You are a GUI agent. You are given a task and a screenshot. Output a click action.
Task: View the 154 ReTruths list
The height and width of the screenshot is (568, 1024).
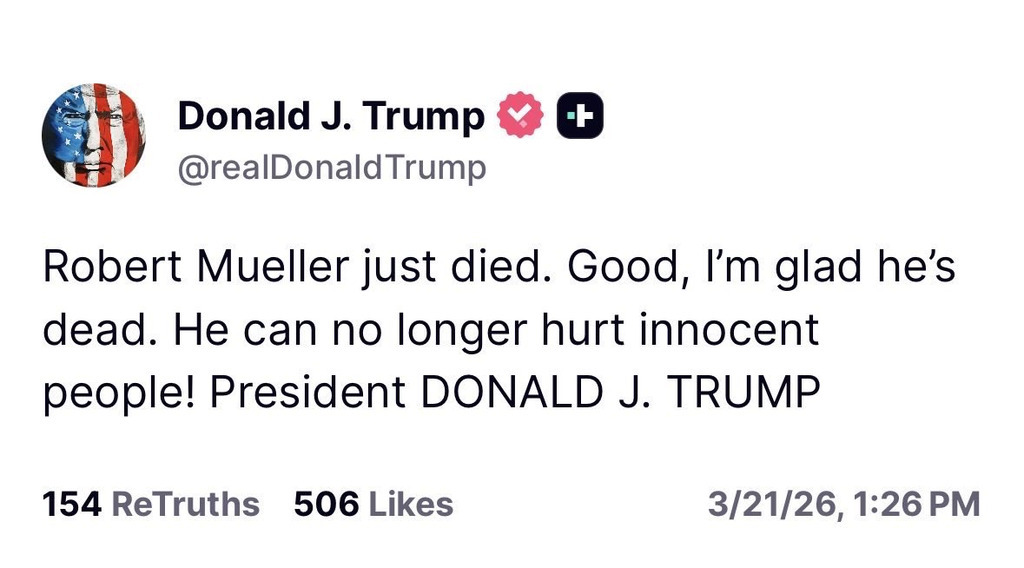pos(151,504)
